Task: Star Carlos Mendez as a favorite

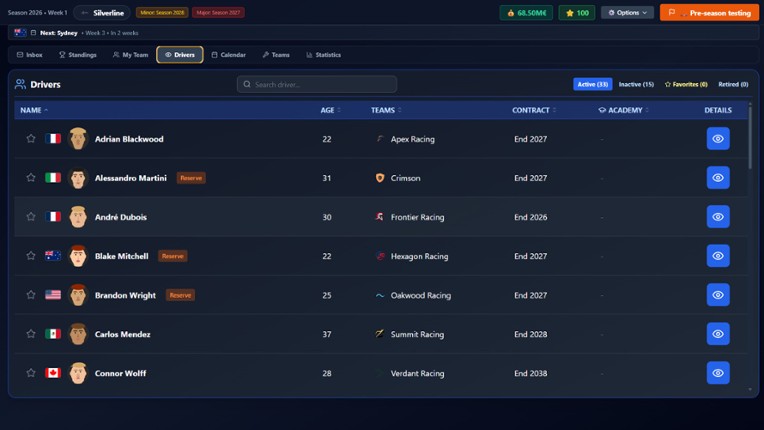Action: click(31, 334)
